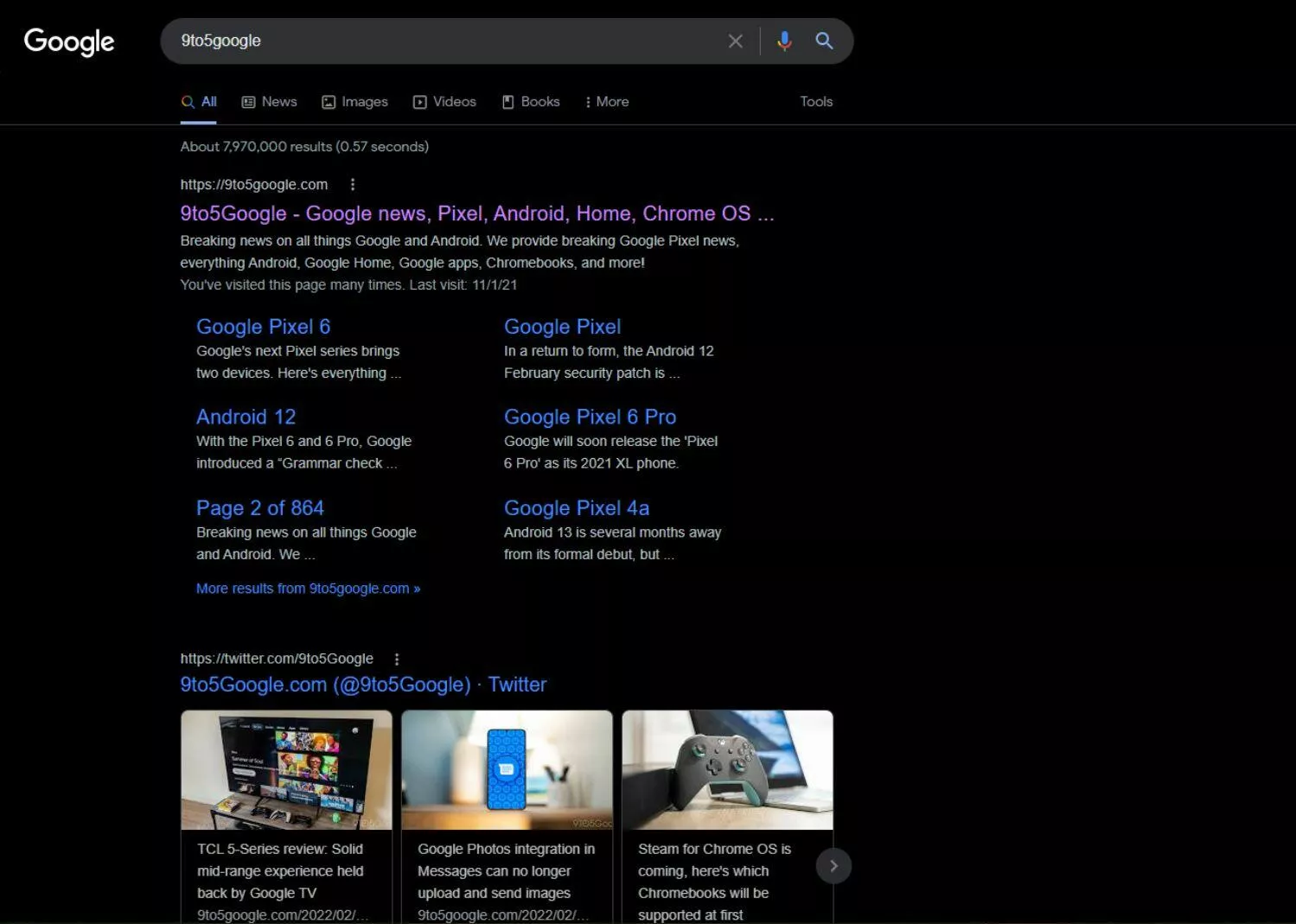Image resolution: width=1296 pixels, height=924 pixels.
Task: Click the Google Photos integration card text
Action: point(506,871)
